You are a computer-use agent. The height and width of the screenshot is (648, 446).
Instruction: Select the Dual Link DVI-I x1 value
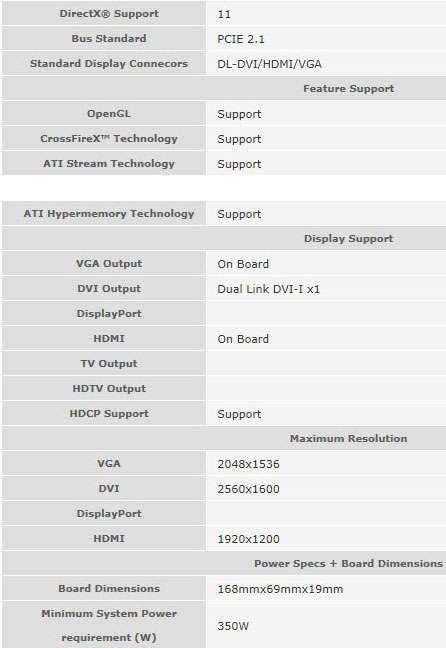269,289
